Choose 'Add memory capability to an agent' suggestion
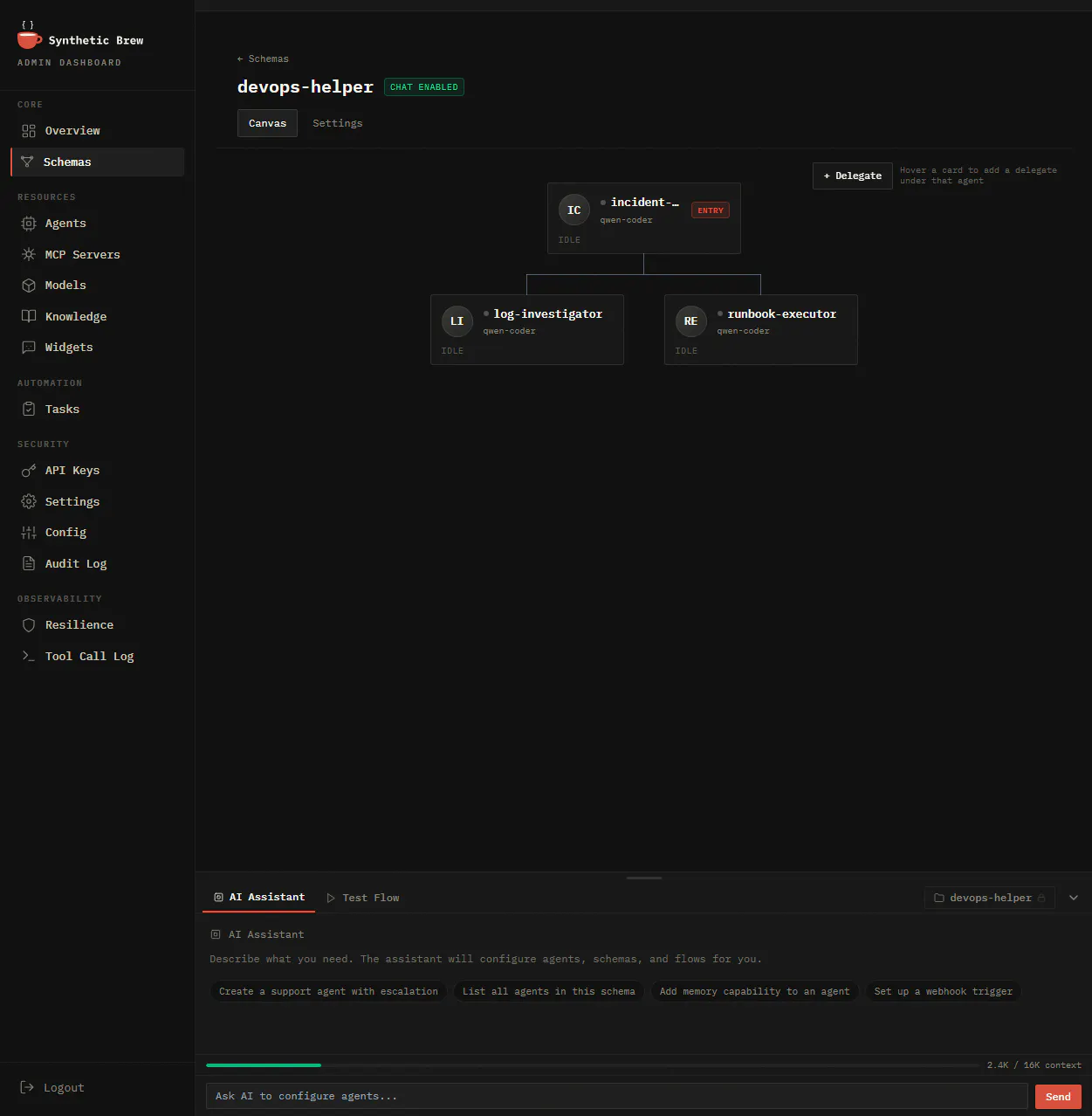This screenshot has width=1092, height=1116. pos(754,991)
